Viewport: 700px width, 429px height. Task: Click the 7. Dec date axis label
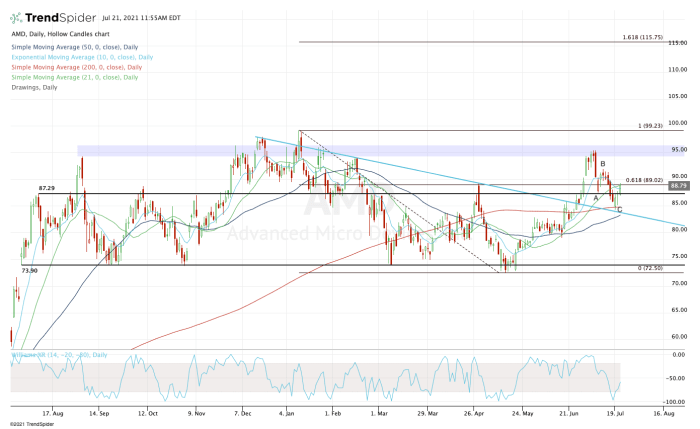pos(242,414)
